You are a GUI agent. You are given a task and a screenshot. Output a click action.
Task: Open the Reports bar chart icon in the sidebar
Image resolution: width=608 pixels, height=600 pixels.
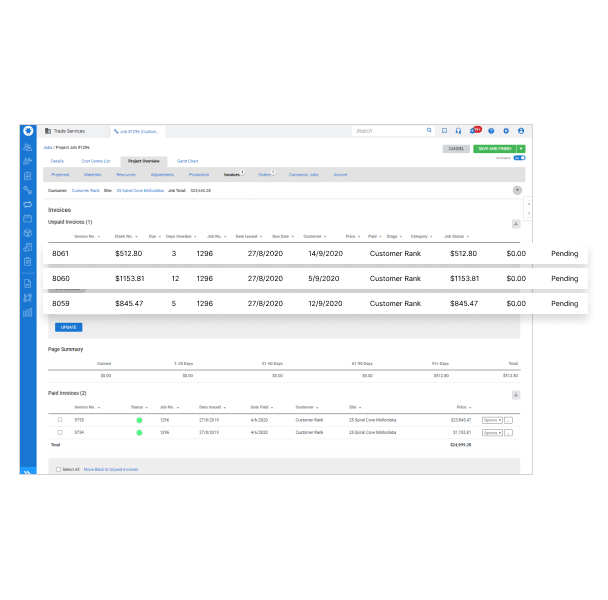[x=28, y=313]
